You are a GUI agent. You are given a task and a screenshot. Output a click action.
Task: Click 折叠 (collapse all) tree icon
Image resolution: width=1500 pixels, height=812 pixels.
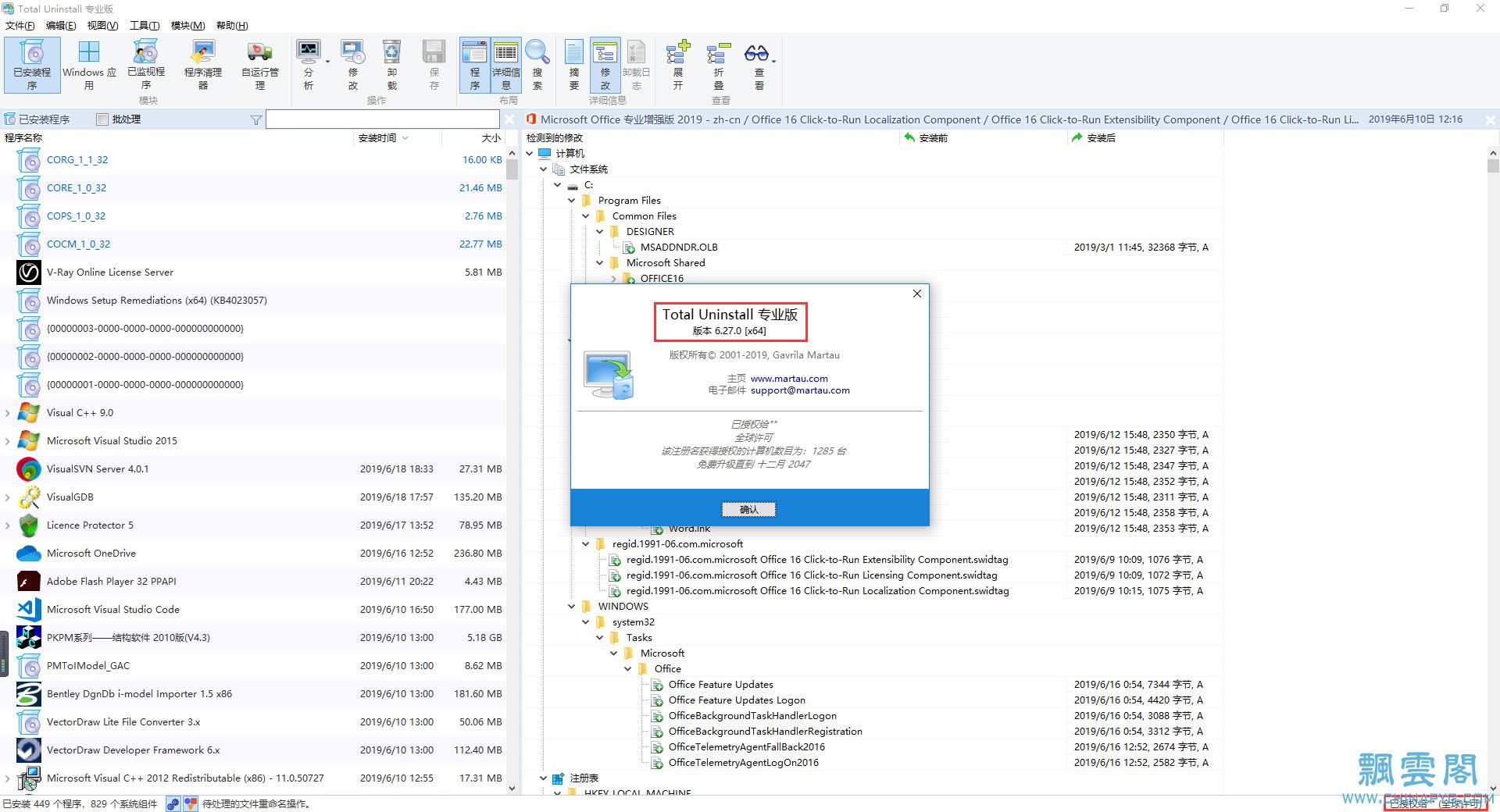pyautogui.click(x=718, y=66)
